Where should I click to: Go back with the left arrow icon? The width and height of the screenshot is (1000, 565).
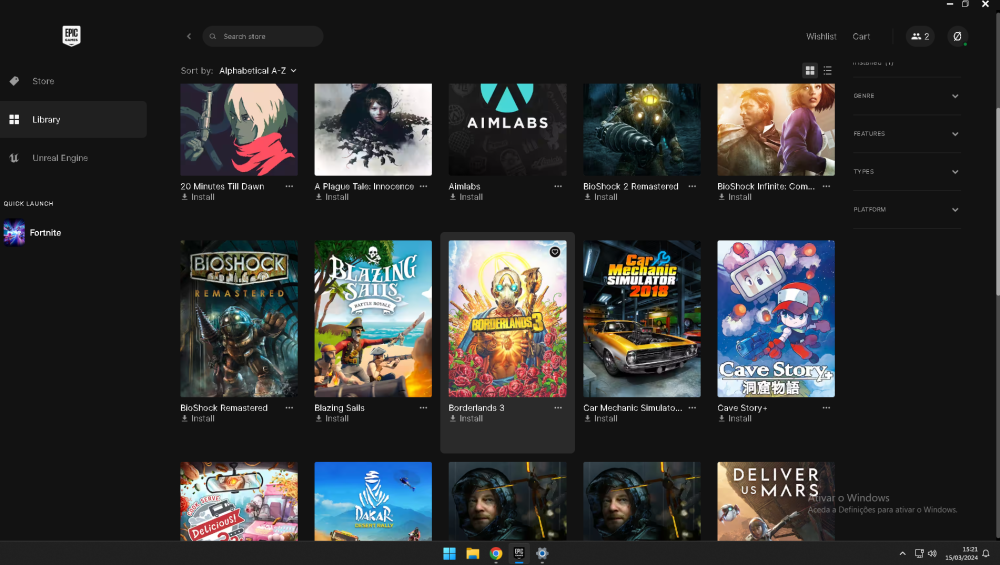(x=189, y=36)
